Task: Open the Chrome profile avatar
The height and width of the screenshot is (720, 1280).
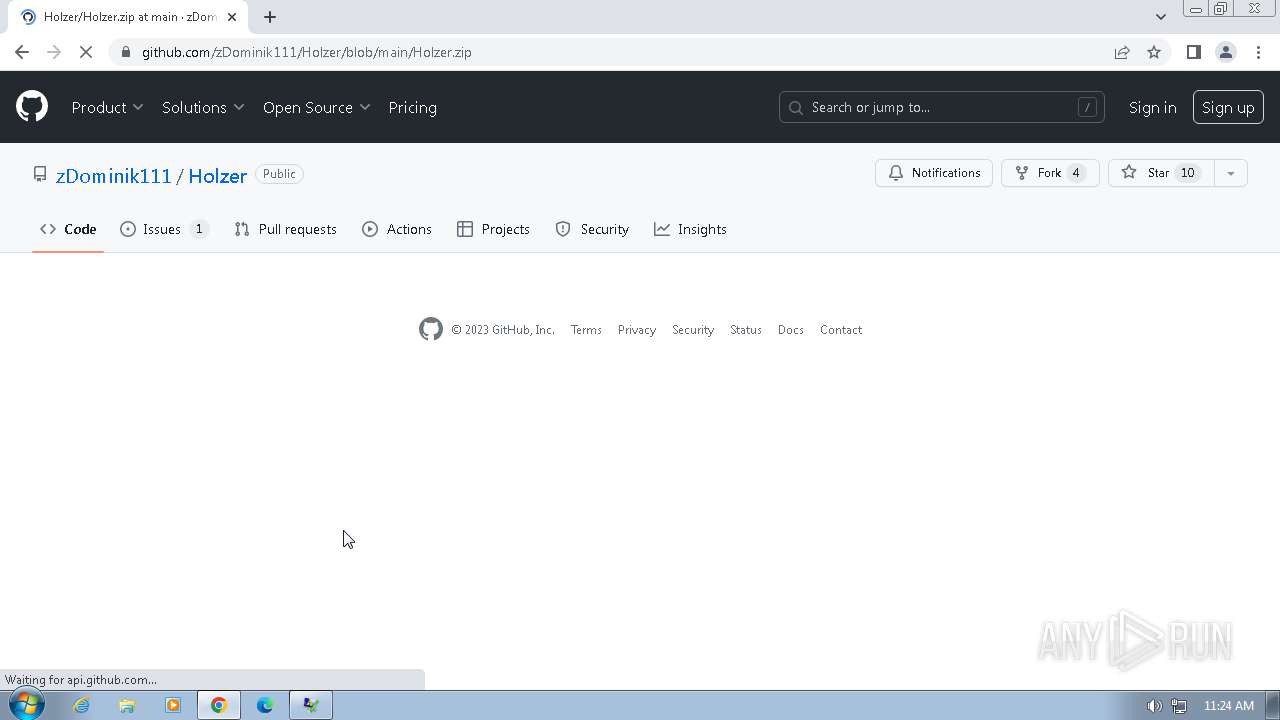Action: (1225, 52)
